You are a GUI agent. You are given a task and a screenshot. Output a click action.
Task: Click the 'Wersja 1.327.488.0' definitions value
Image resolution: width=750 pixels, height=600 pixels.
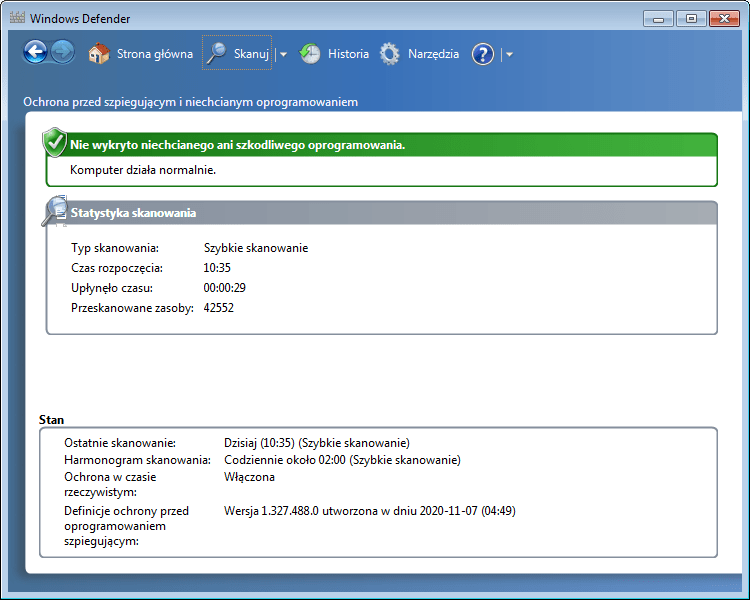[x=370, y=511]
